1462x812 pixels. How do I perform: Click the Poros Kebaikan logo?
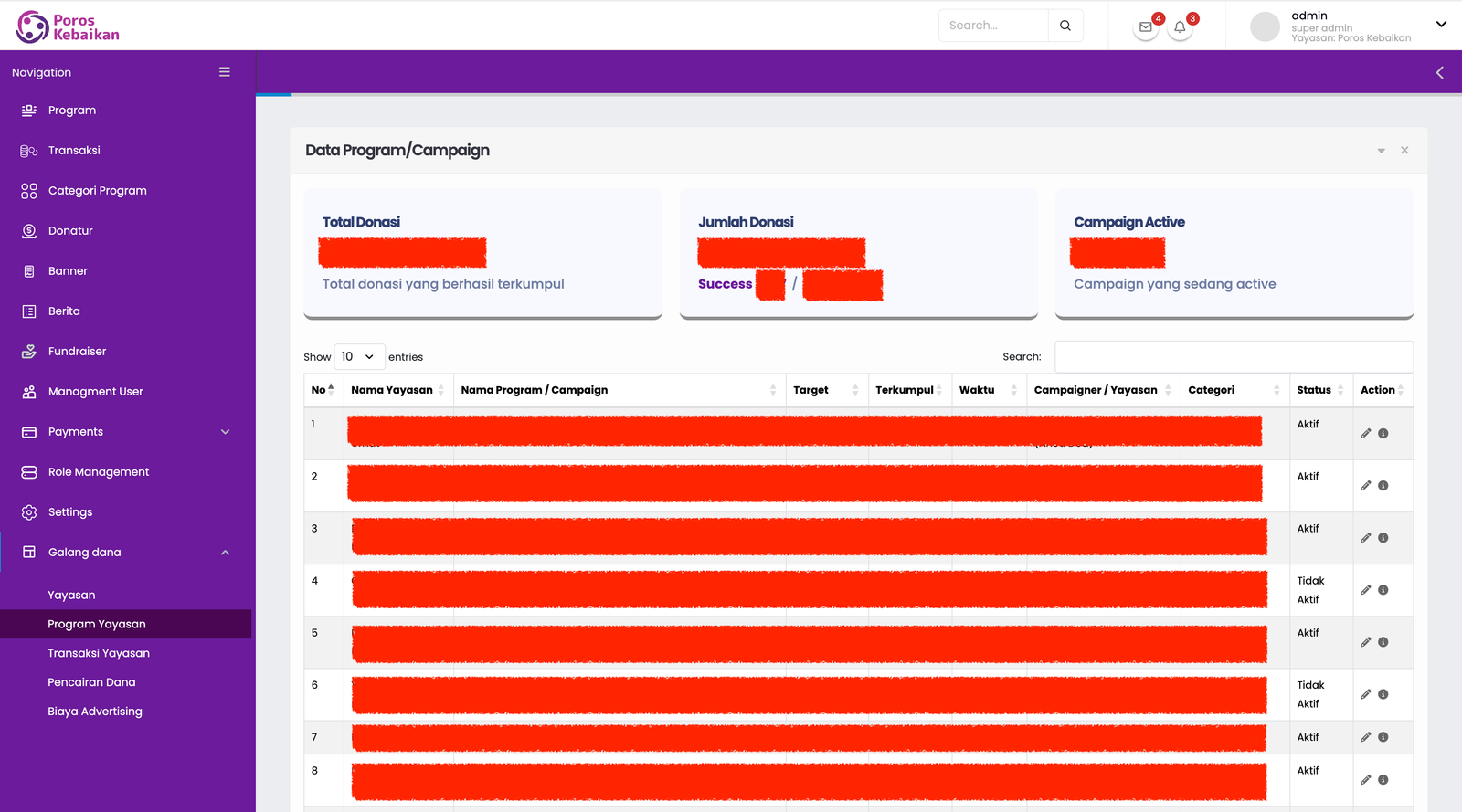coord(68,26)
